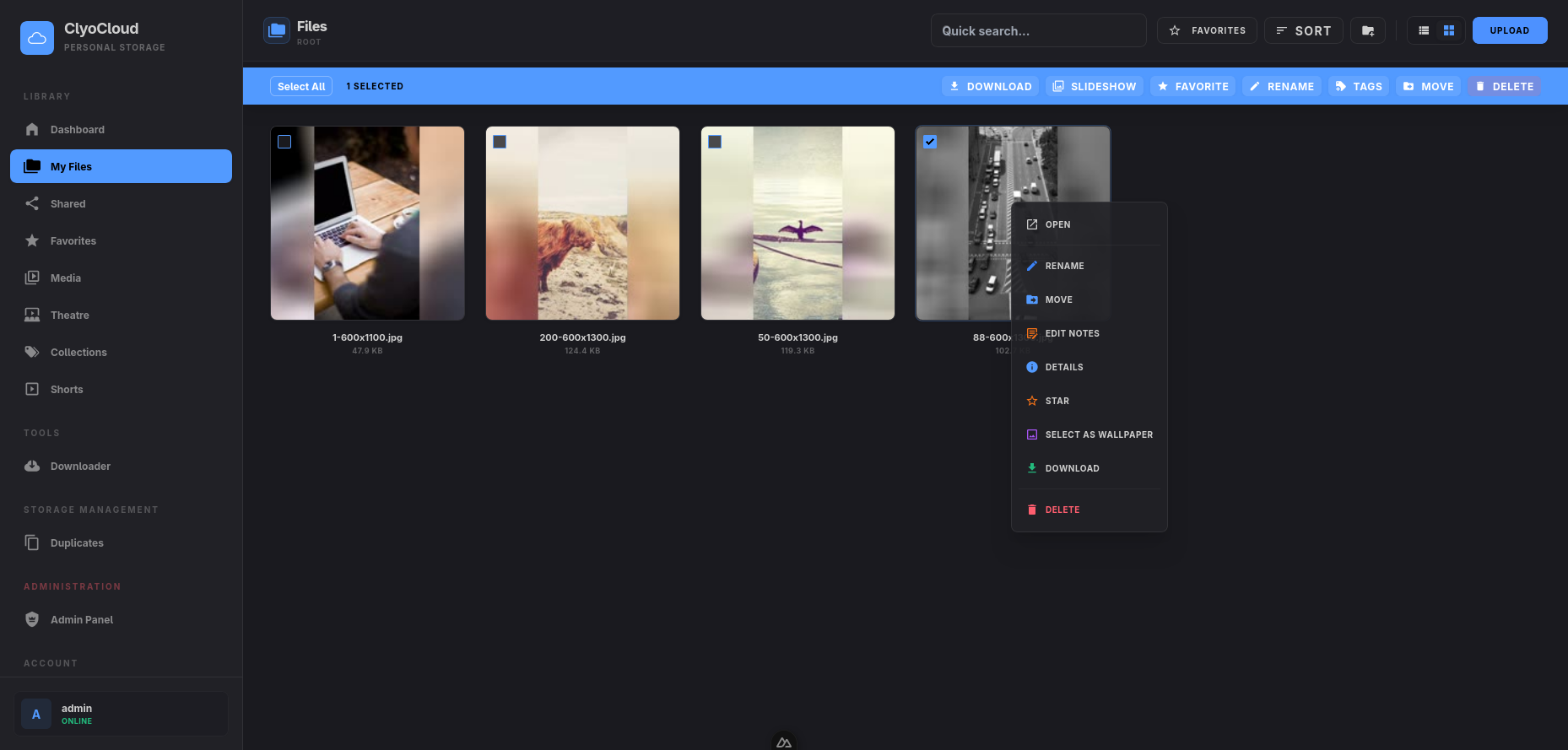The image size is (1568, 750).
Task: Click the Collections tags icon in sidebar
Action: pyautogui.click(x=32, y=352)
